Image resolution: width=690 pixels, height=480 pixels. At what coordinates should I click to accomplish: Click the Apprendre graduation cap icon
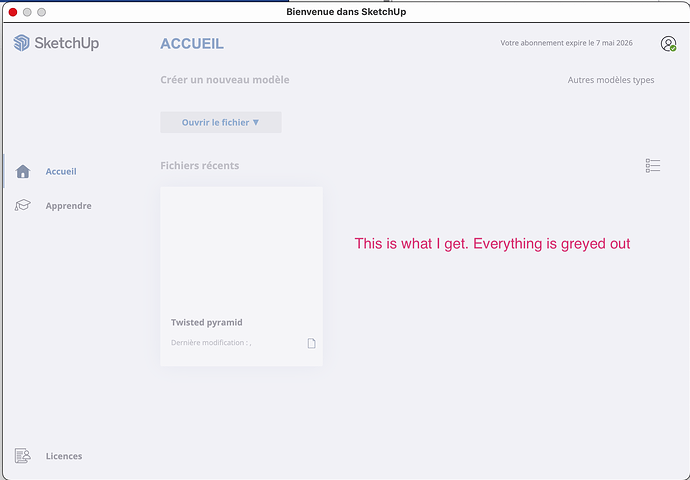click(22, 205)
